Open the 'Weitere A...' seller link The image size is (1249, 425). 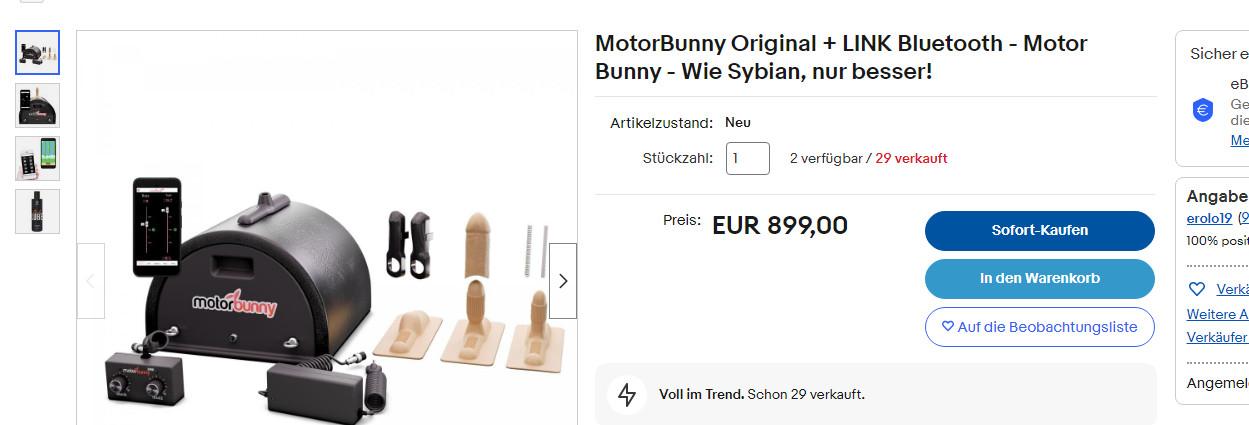tap(1217, 314)
